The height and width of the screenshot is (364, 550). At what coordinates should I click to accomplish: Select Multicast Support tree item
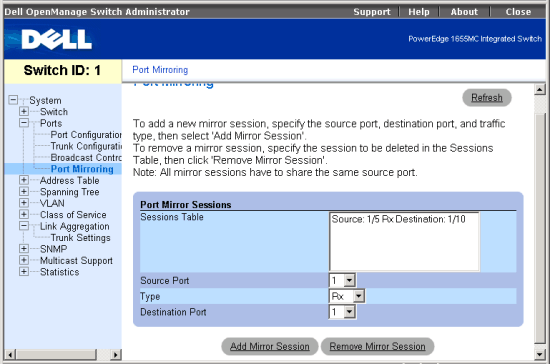click(76, 261)
